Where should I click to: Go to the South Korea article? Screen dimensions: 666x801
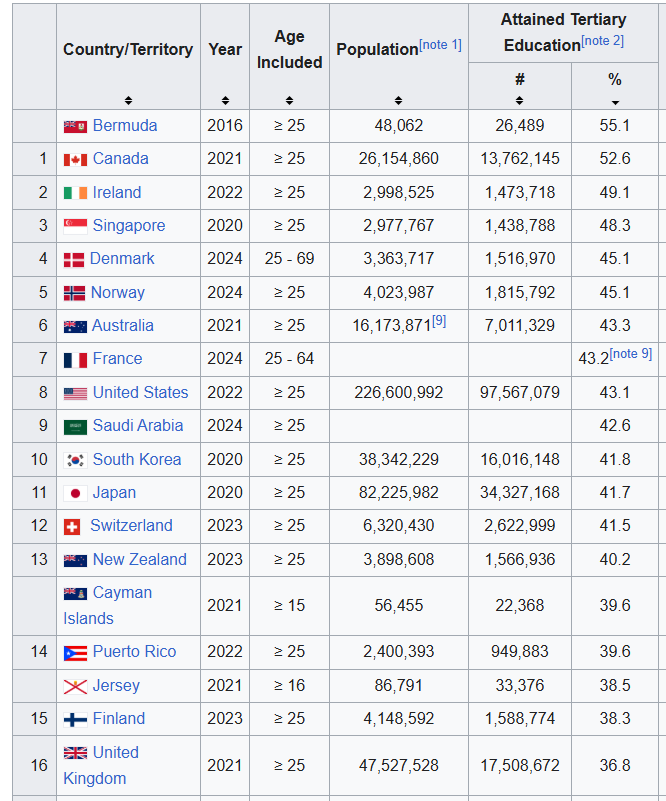coord(136,459)
